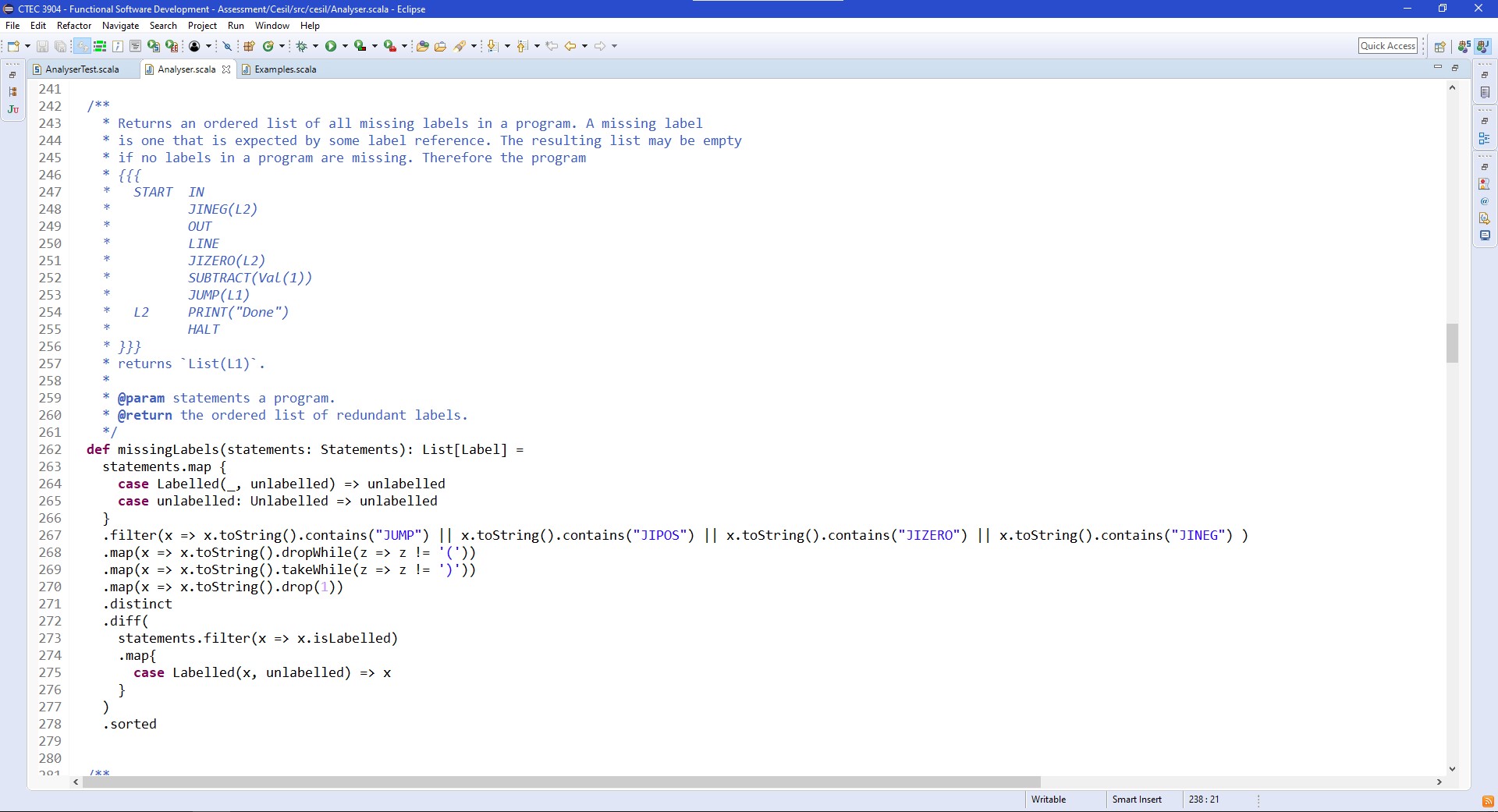This screenshot has height=812, width=1498.
Task: Click the indented text lines toolbar icon
Action: [135, 46]
